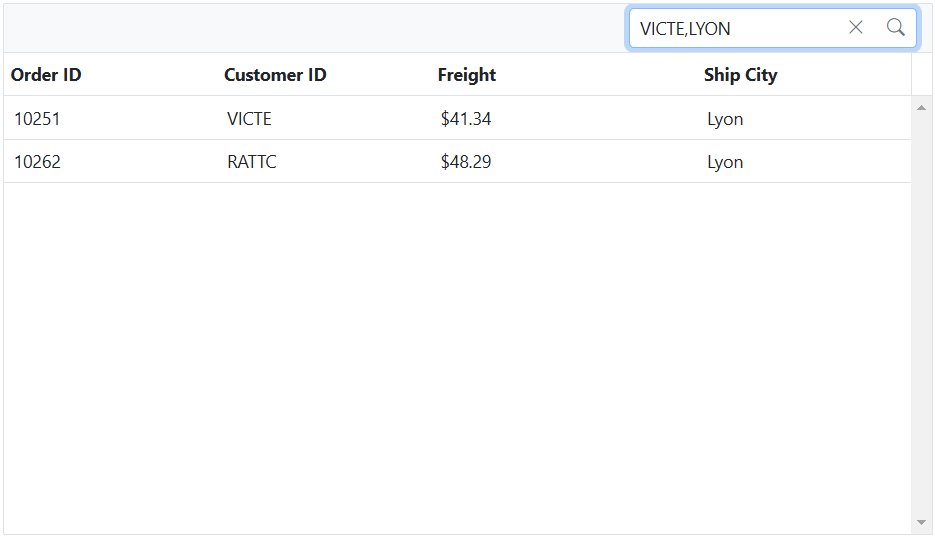
Task: Select the $41.34 freight cell
Action: tap(564, 118)
